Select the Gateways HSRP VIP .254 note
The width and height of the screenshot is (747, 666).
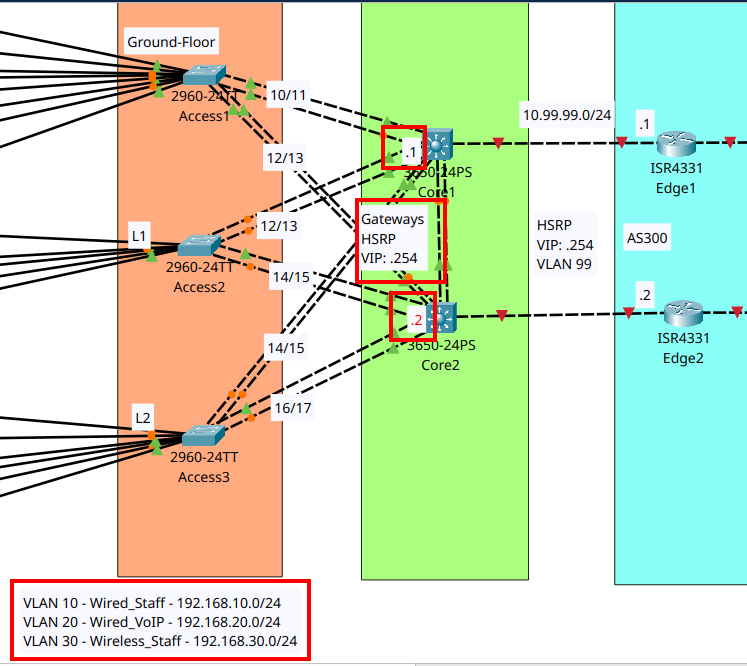point(394,238)
